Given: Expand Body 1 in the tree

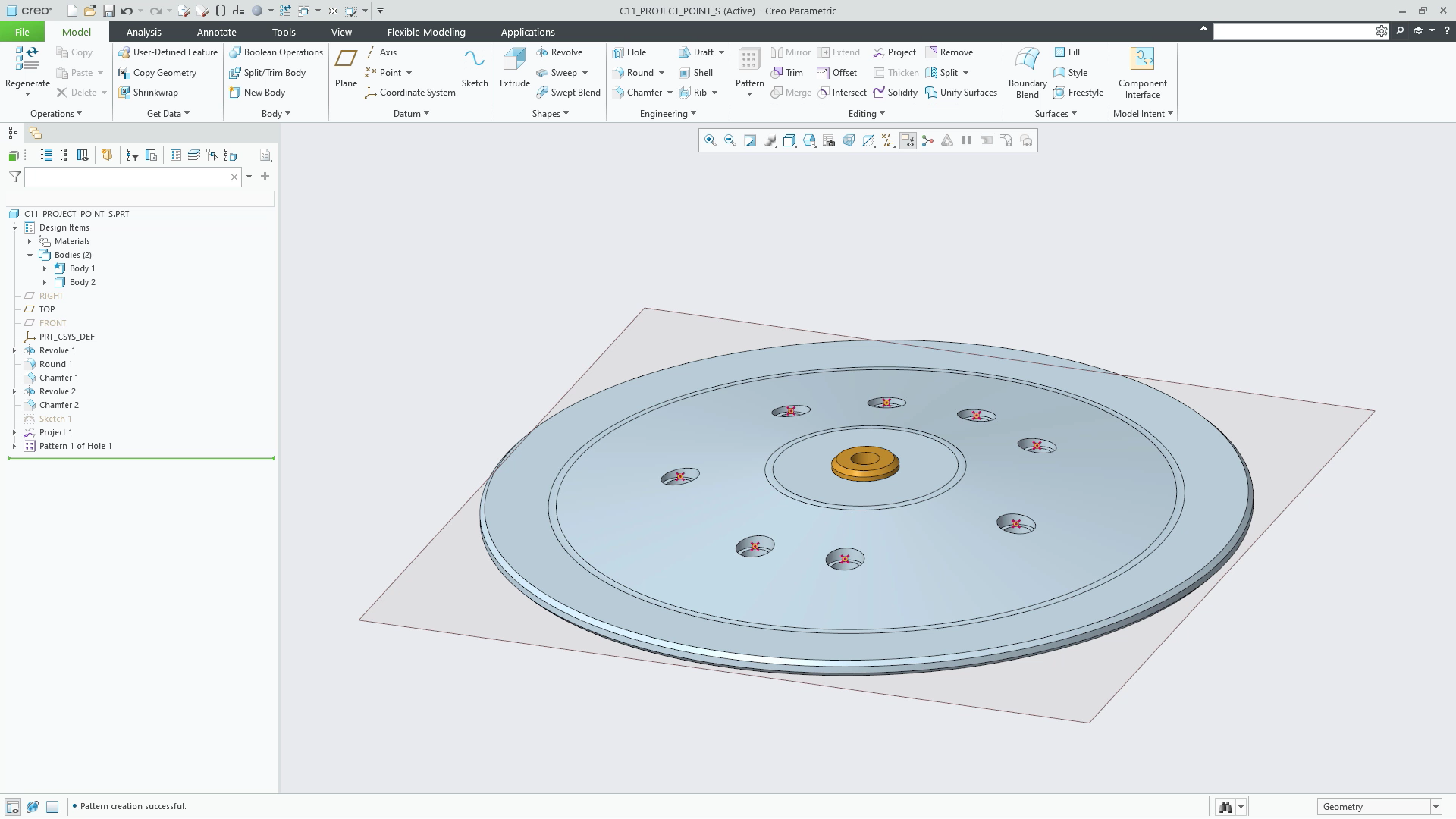Looking at the screenshot, I should (45, 268).
